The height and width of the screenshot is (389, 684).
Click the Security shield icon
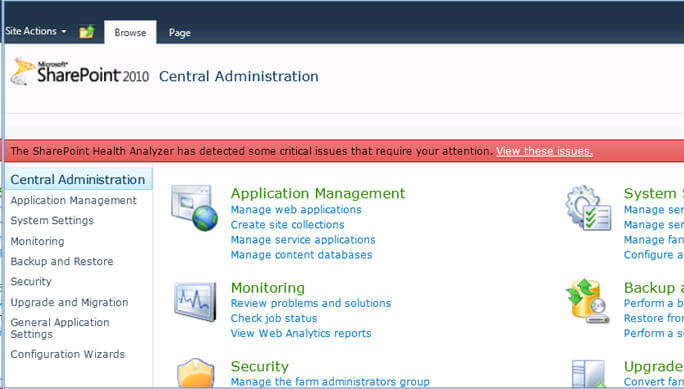pyautogui.click(x=196, y=373)
